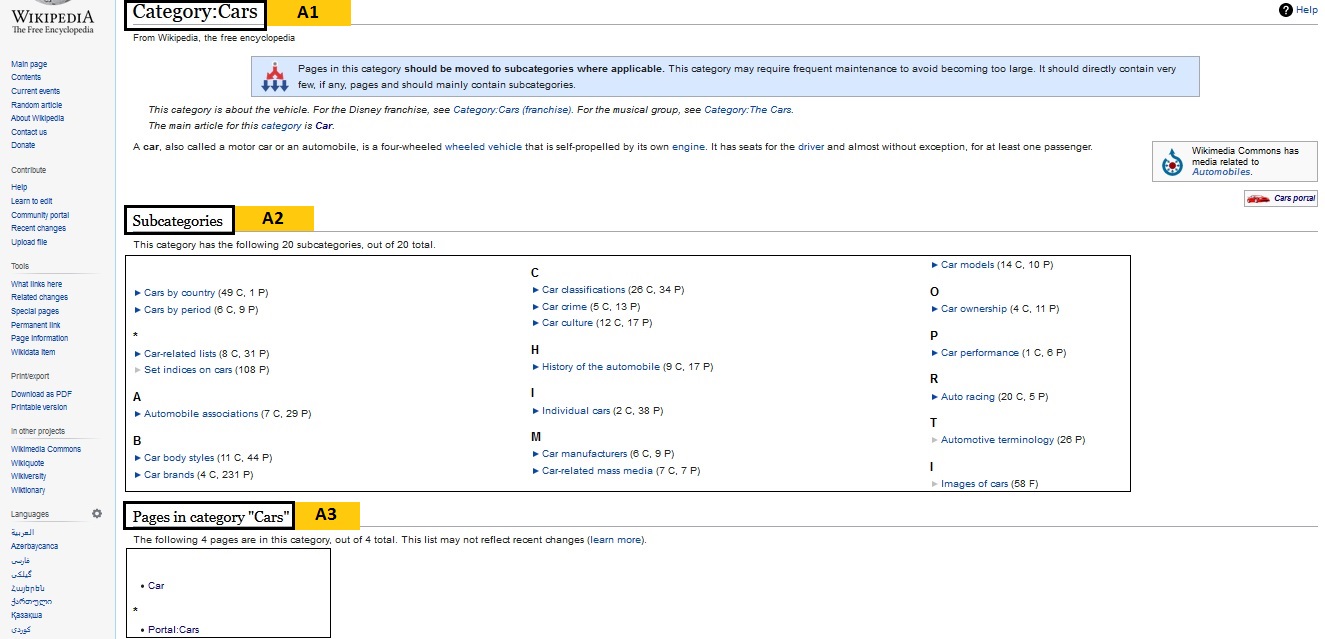Open the Page information sidebar link

[39, 338]
